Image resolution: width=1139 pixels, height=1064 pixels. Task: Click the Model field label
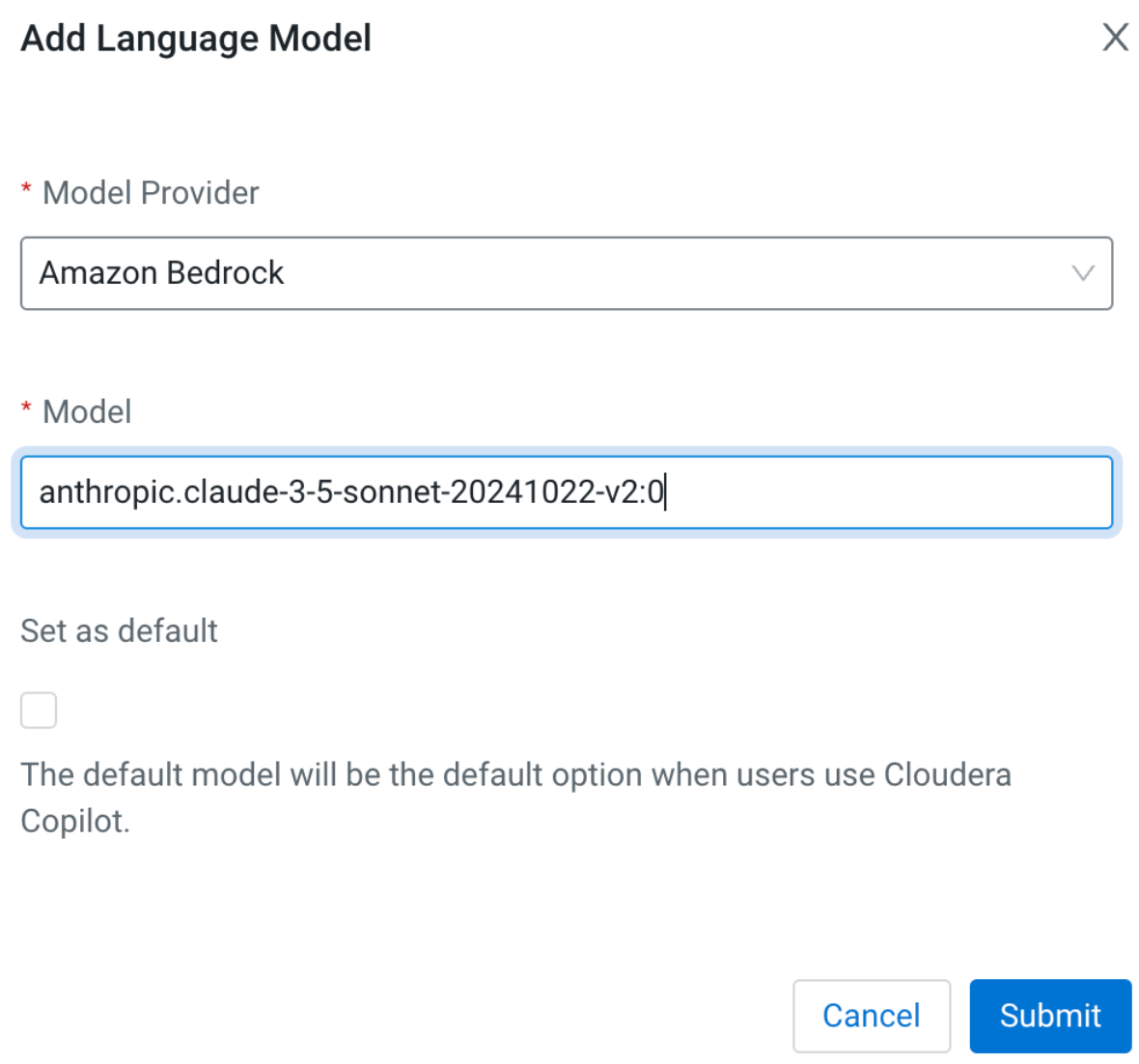click(x=87, y=411)
